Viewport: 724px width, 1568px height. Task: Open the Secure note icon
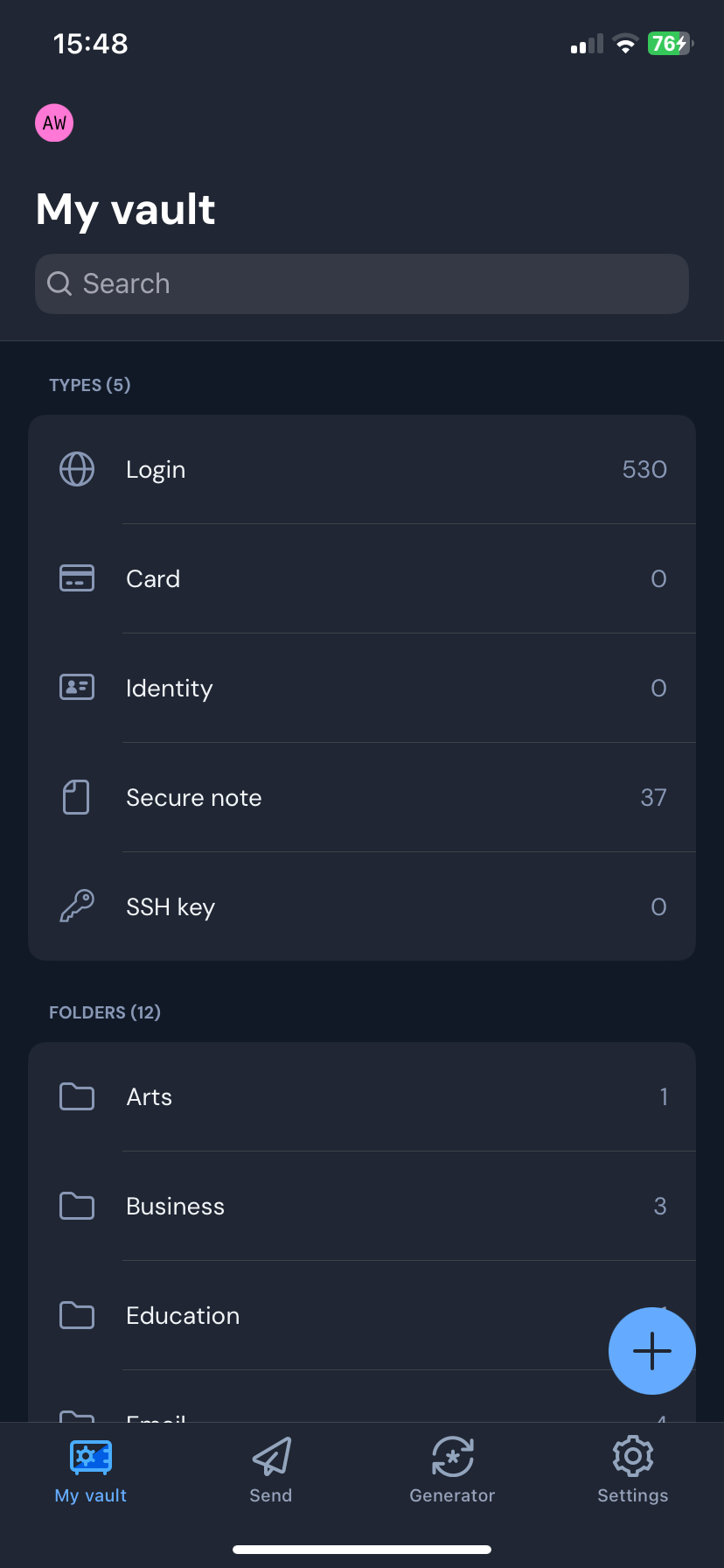[77, 797]
